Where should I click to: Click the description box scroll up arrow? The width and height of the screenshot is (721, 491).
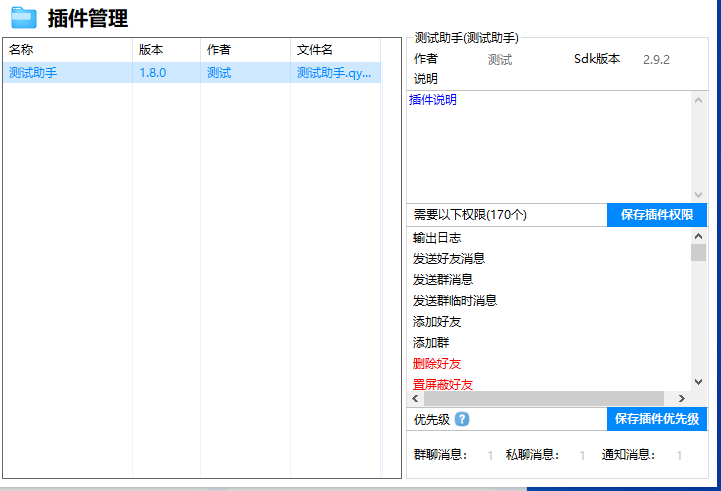(698, 100)
